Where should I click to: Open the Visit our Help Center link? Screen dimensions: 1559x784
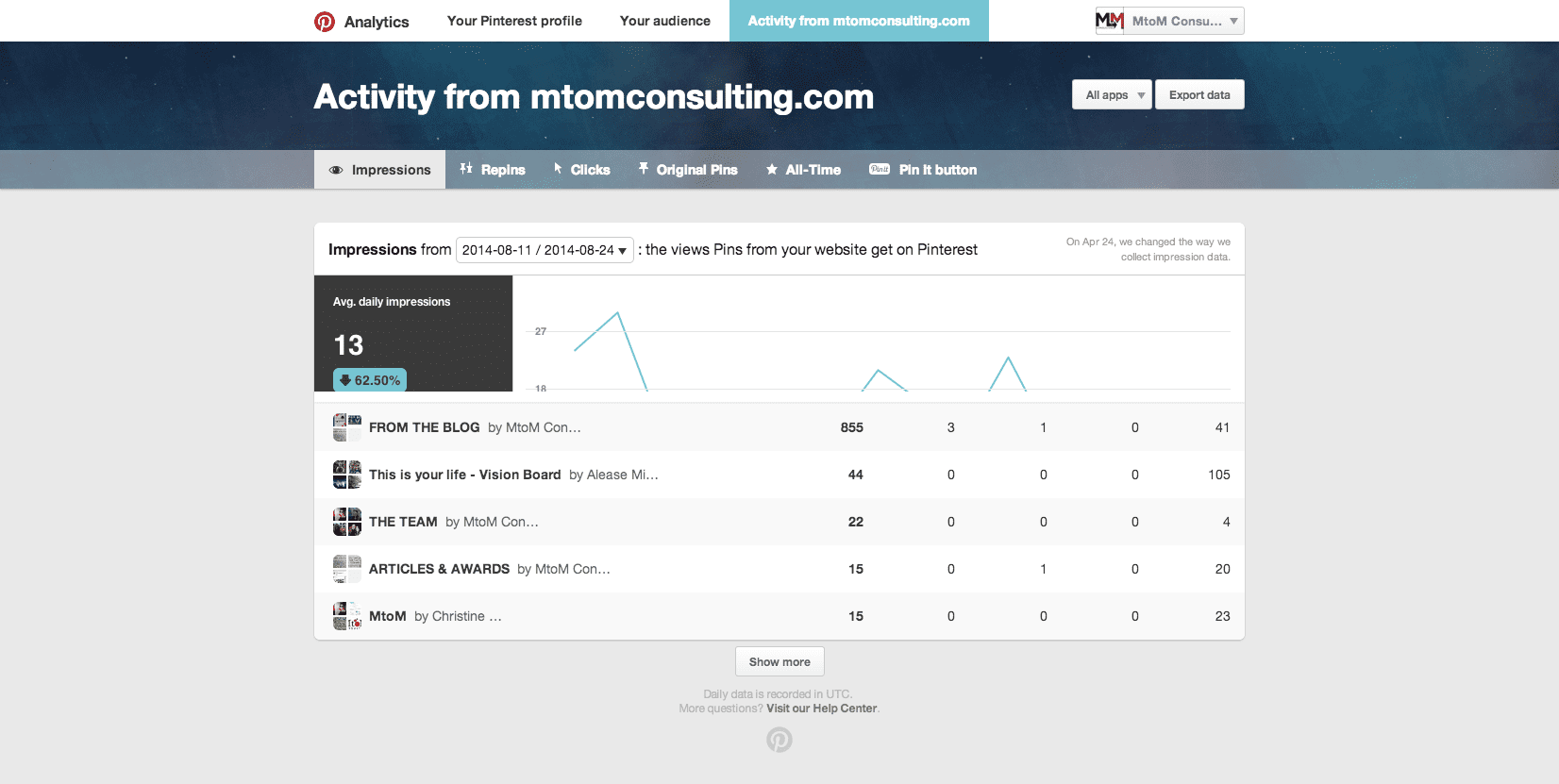click(821, 709)
